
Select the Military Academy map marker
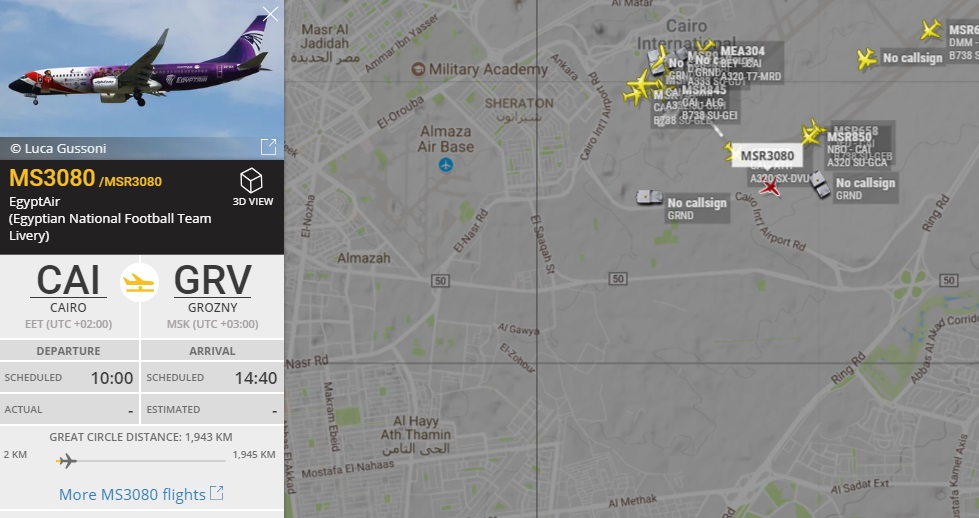[418, 69]
